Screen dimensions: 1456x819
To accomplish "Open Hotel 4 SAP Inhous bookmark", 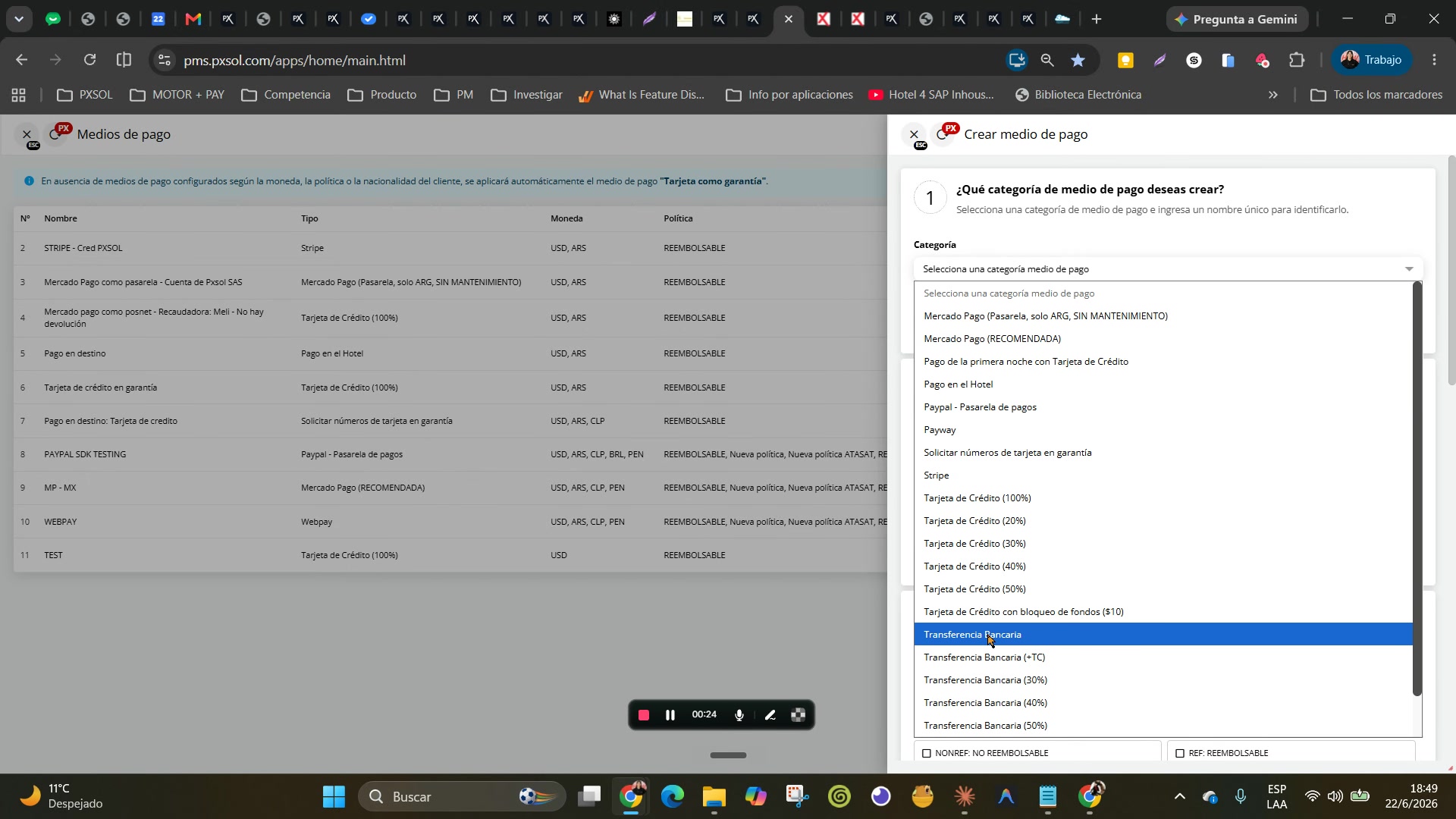I will point(930,95).
